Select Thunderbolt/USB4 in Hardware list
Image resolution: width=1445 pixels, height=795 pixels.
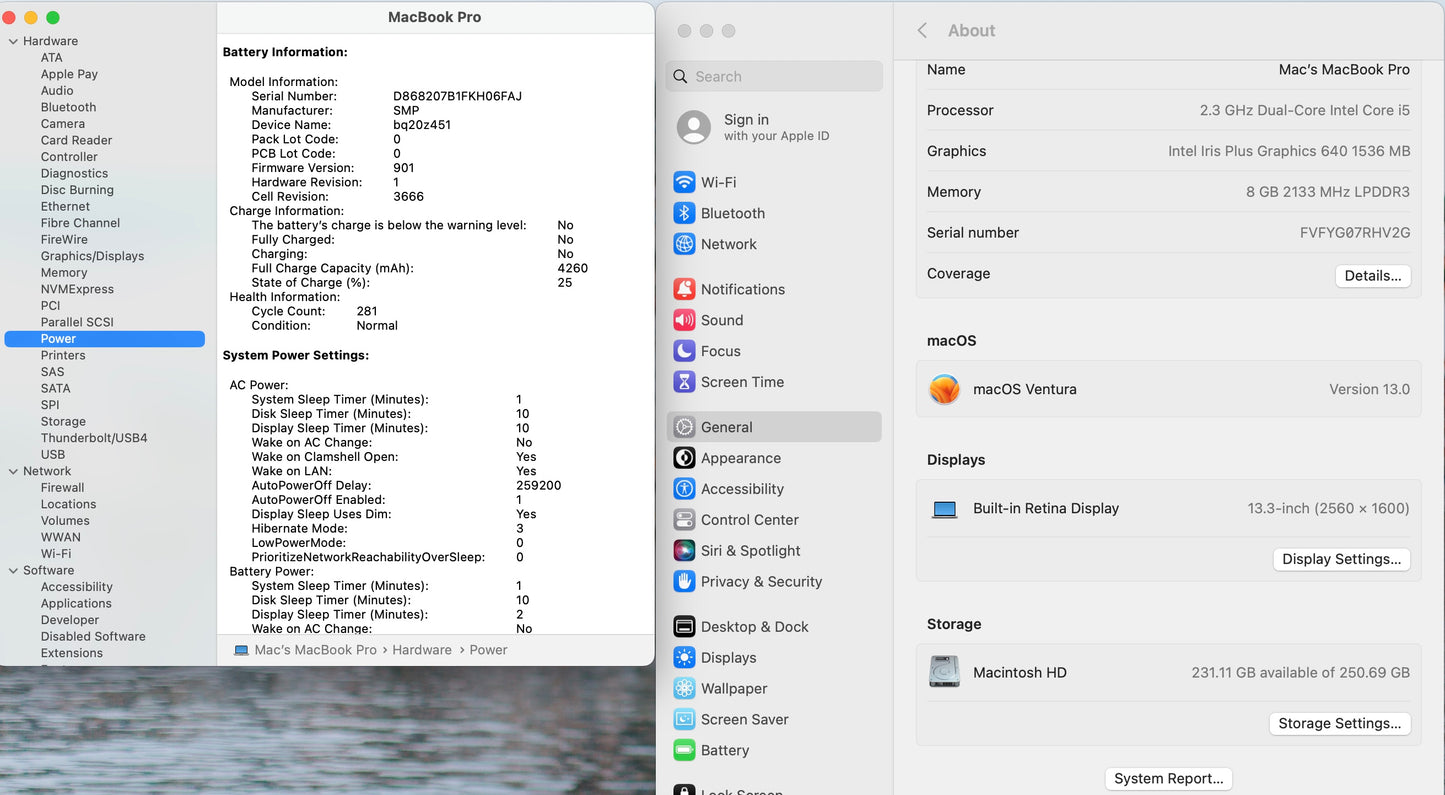94,438
